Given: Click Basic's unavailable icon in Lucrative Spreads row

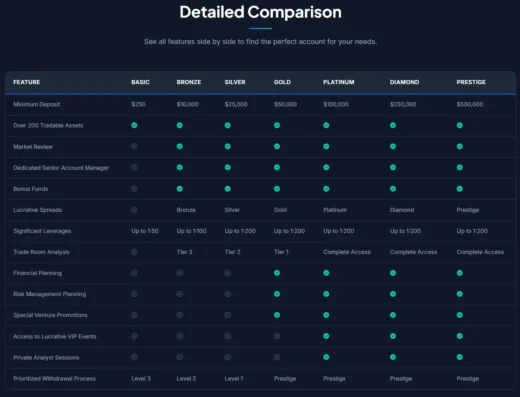Looking at the screenshot, I should (134, 210).
